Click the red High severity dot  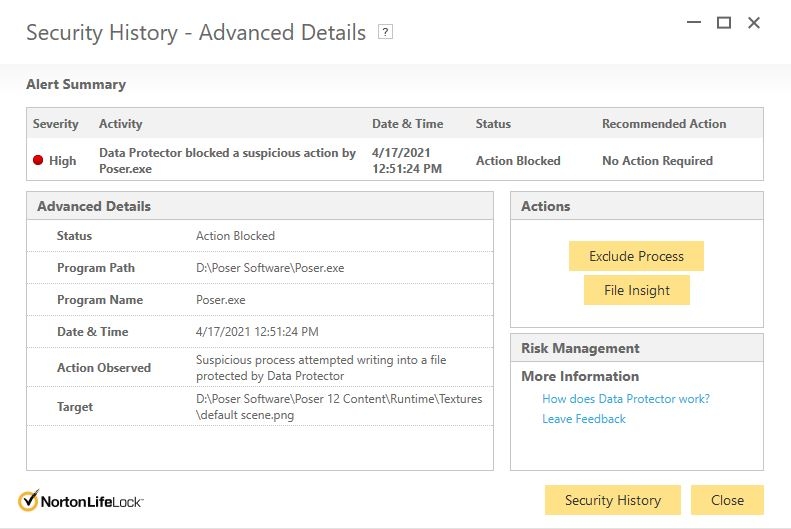38,160
